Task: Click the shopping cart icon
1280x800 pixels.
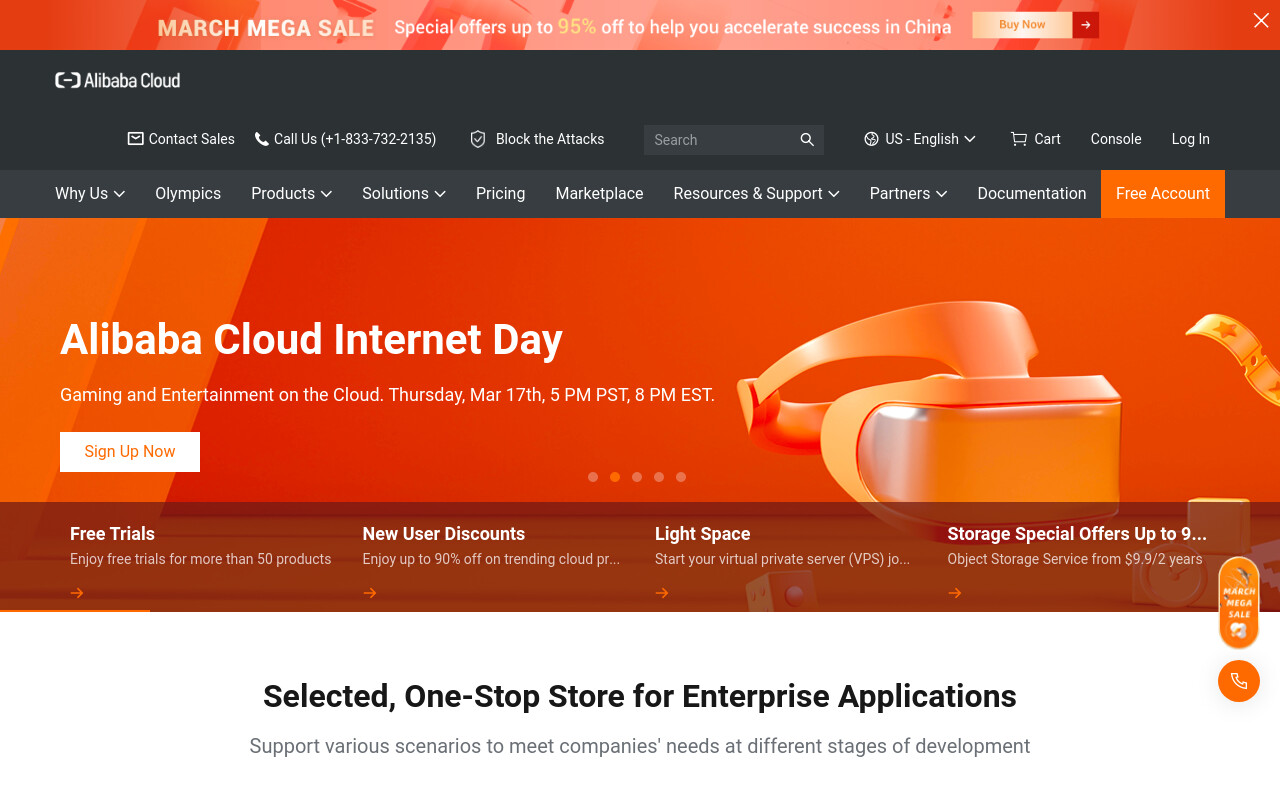Action: click(x=1019, y=139)
